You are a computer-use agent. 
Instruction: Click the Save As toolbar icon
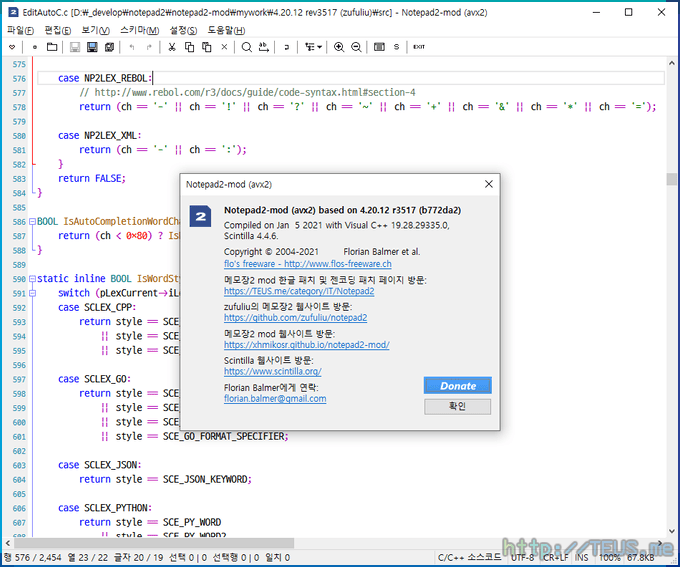92,47
